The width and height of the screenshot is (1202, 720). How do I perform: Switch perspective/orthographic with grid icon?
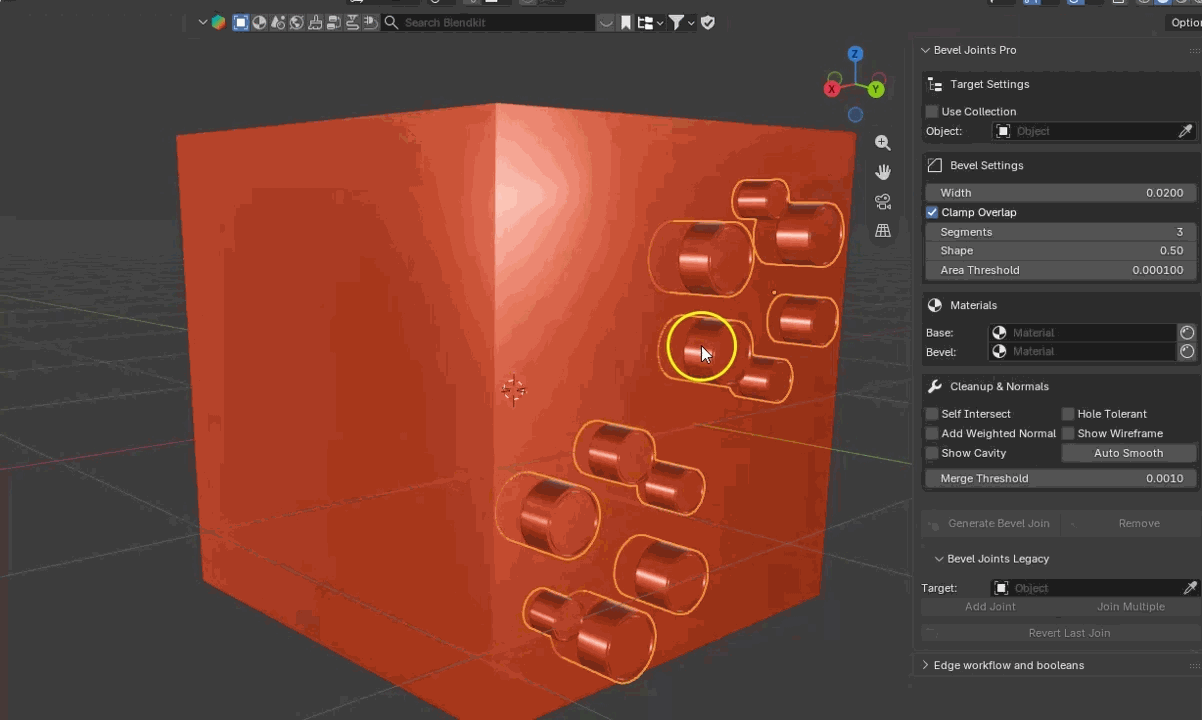pos(882,231)
